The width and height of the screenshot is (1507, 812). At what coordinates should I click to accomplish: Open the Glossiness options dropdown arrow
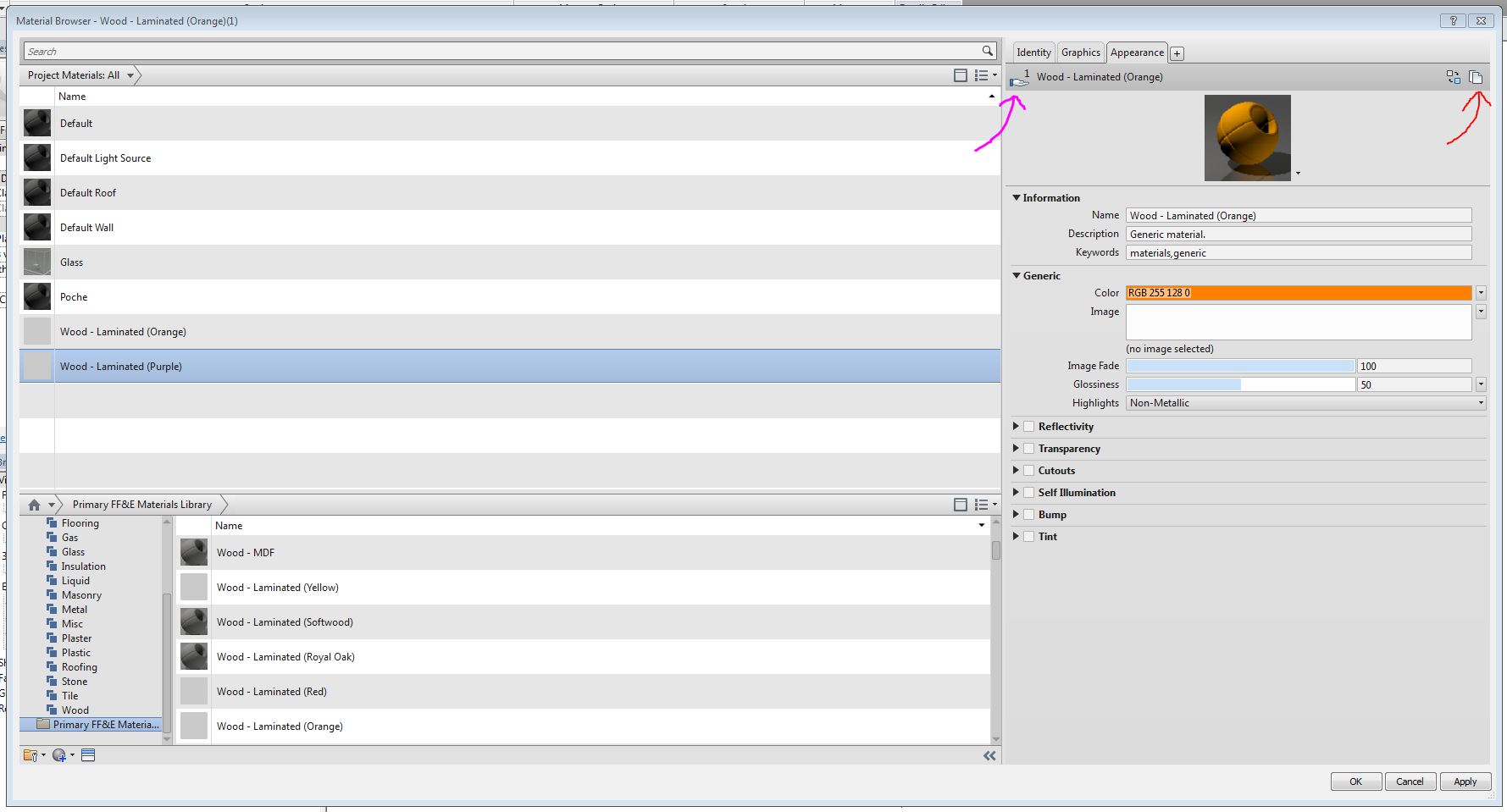tap(1481, 384)
